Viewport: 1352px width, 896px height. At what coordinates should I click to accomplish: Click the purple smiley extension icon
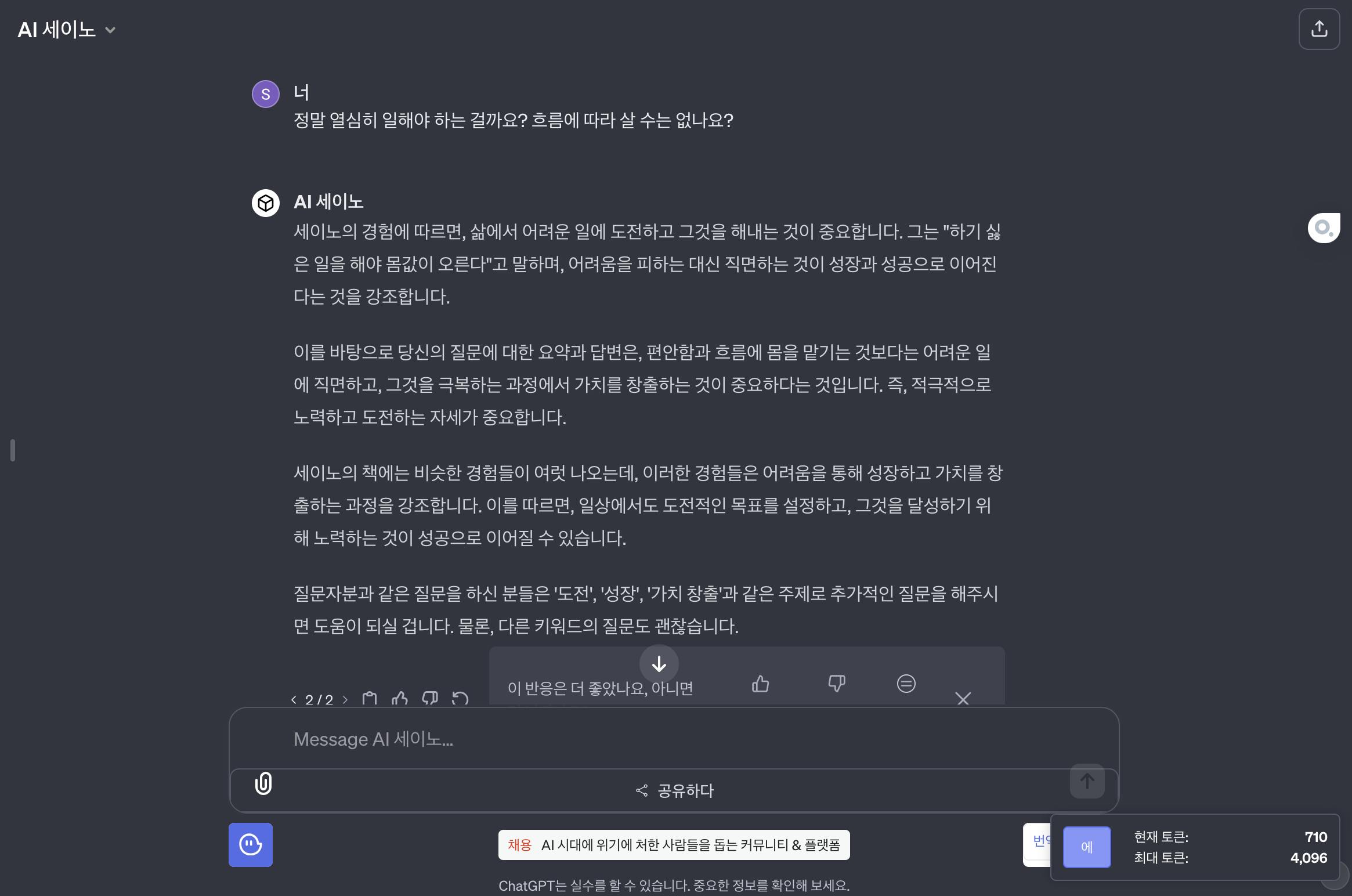click(251, 845)
